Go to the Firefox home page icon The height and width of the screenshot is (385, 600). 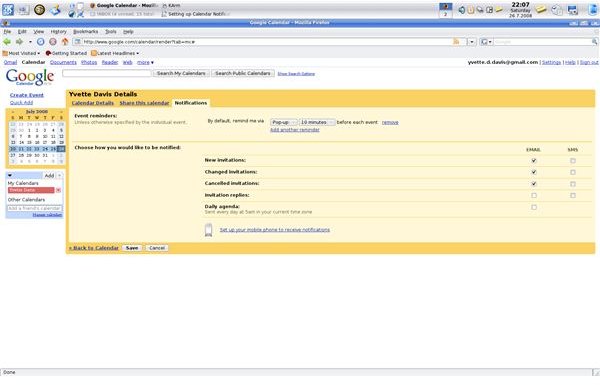pyautogui.click(x=65, y=41)
